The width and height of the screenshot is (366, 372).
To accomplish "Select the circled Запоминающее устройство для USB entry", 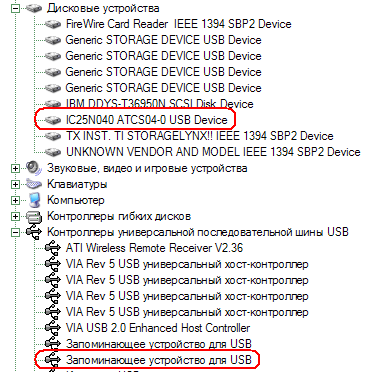I will click(159, 360).
